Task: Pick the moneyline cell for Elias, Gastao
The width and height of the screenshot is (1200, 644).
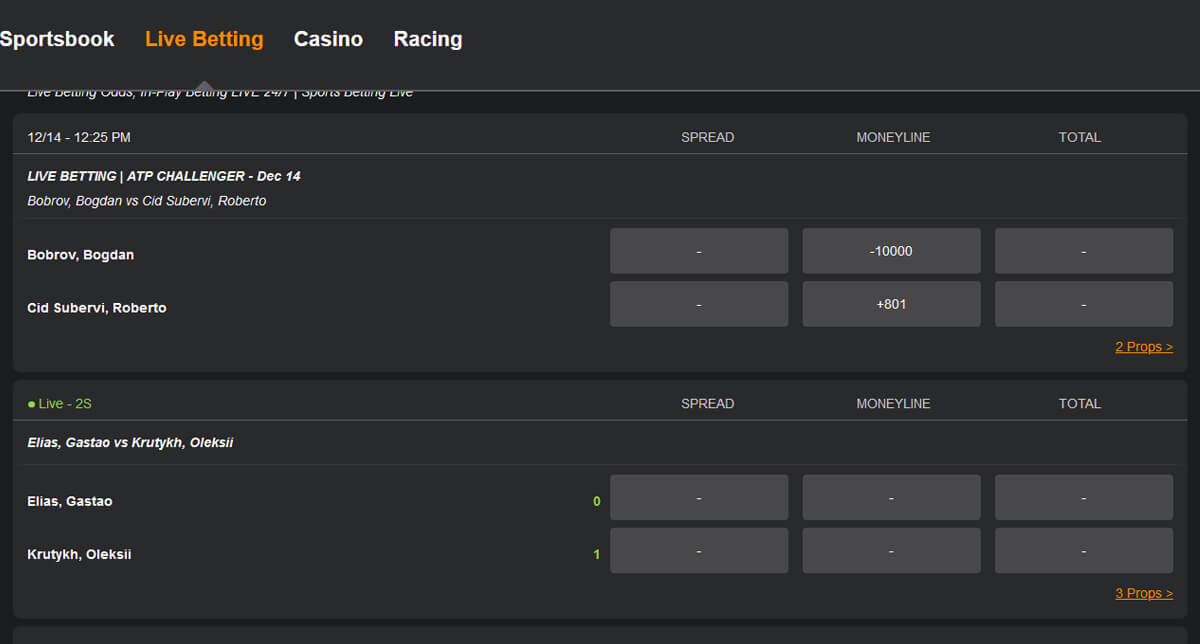Action: click(x=891, y=497)
